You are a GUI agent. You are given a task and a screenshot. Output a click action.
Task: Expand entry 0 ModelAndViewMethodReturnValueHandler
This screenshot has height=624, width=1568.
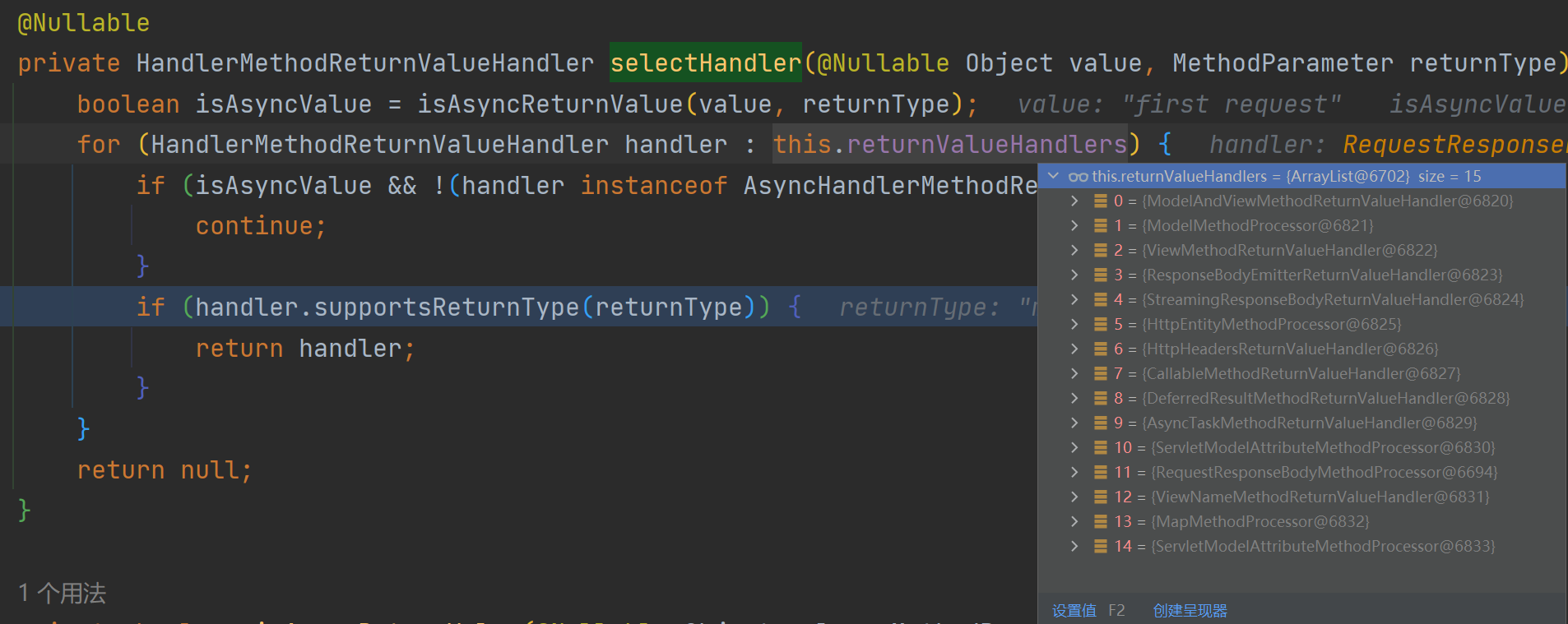[1074, 201]
